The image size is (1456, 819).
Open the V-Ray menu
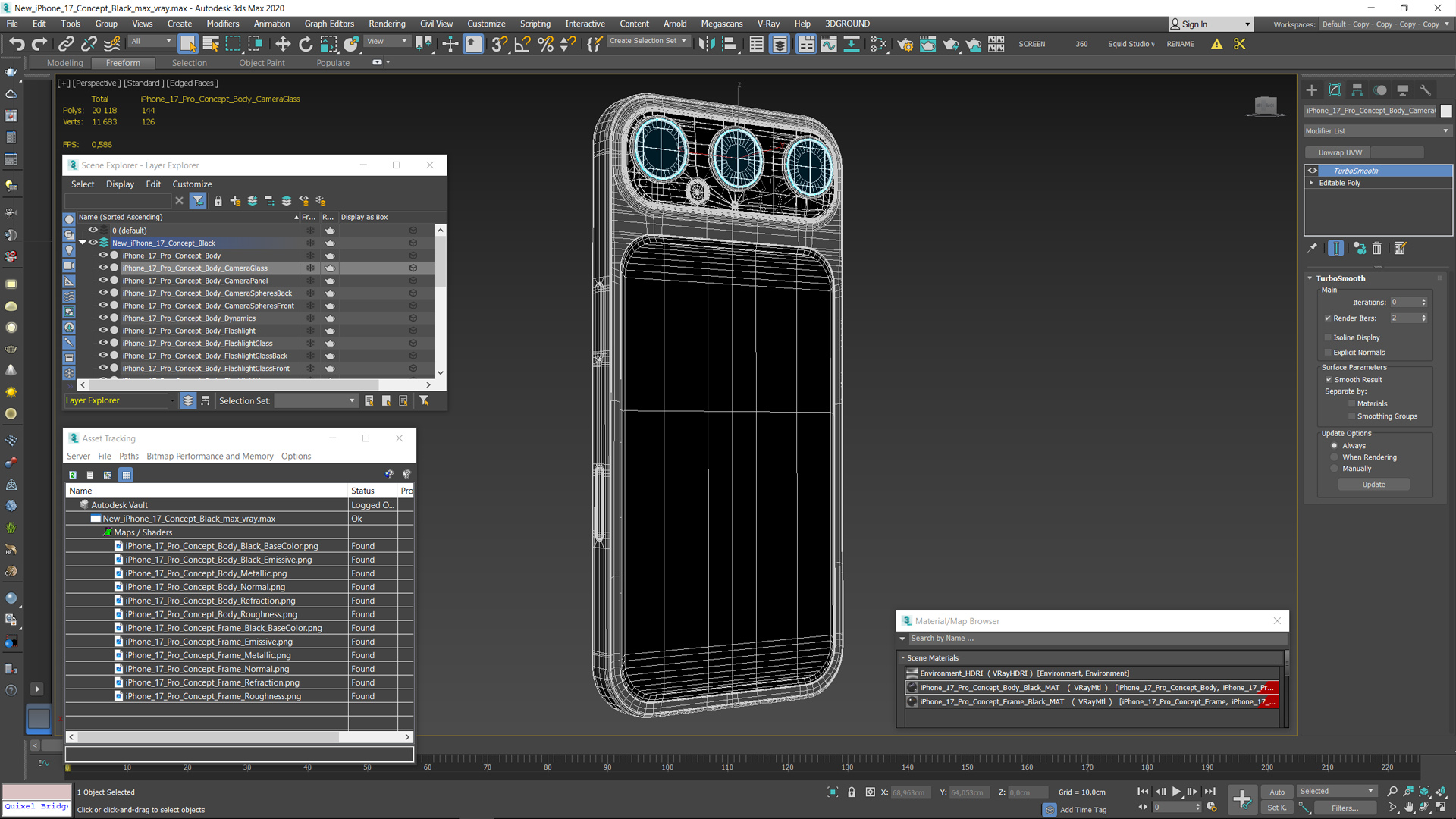[768, 24]
